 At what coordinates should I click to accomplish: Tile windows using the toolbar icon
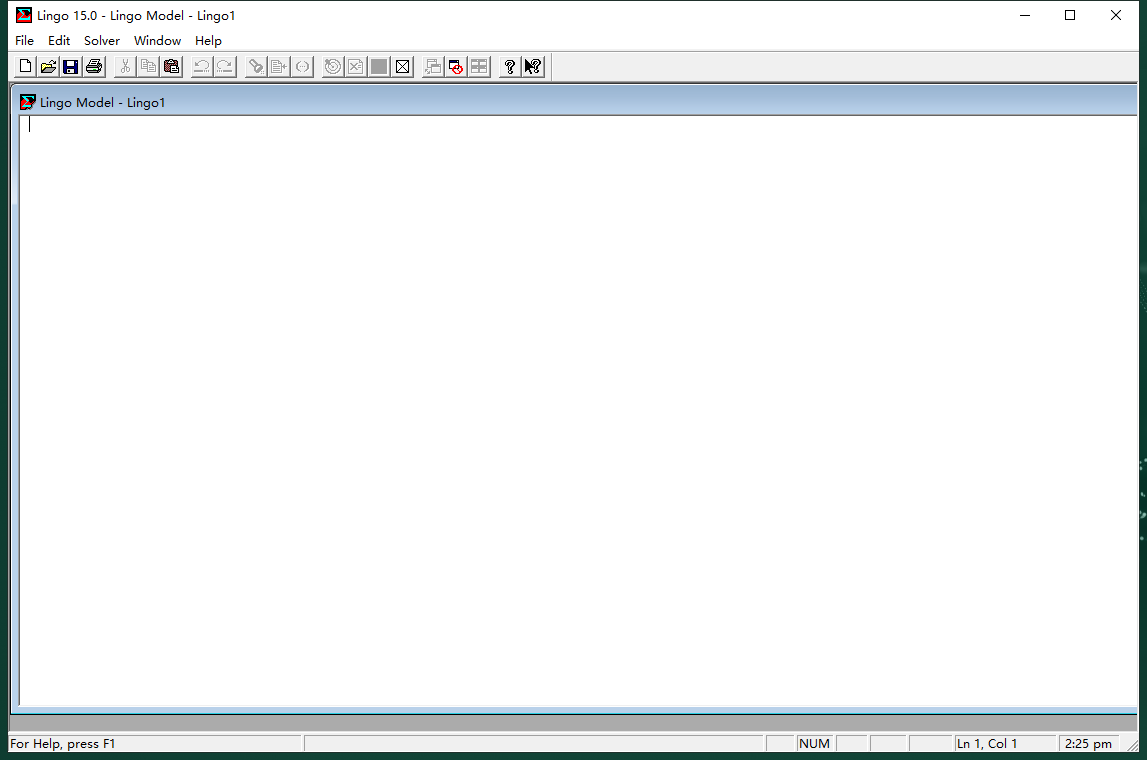click(x=480, y=67)
